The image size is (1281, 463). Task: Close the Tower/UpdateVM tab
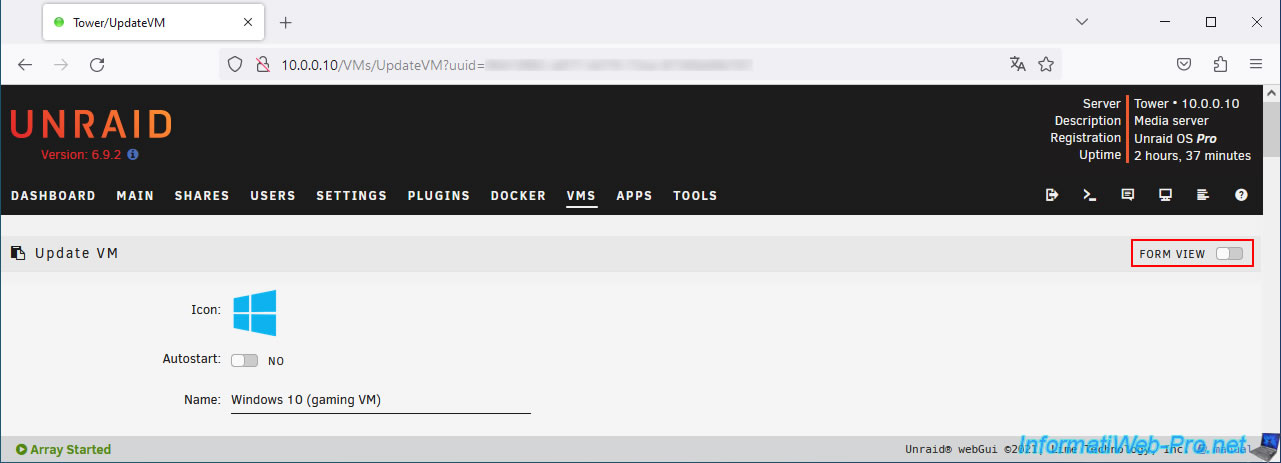click(x=246, y=22)
